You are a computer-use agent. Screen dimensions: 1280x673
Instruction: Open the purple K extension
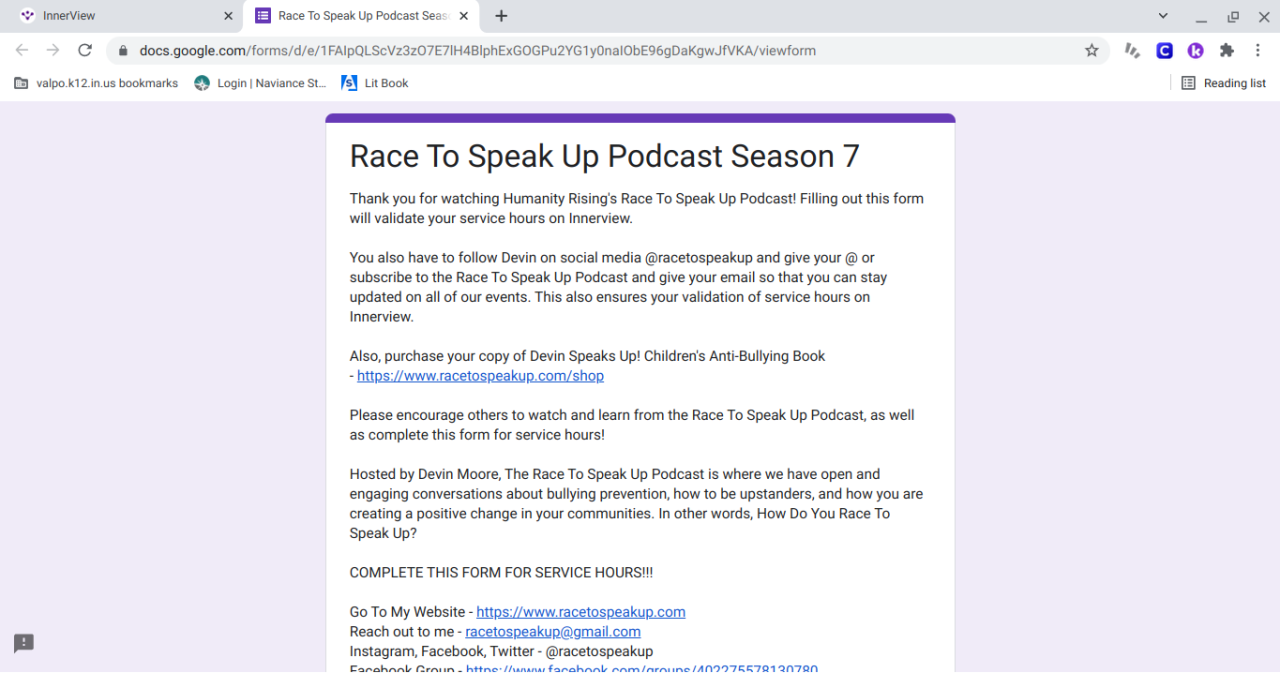coord(1195,50)
